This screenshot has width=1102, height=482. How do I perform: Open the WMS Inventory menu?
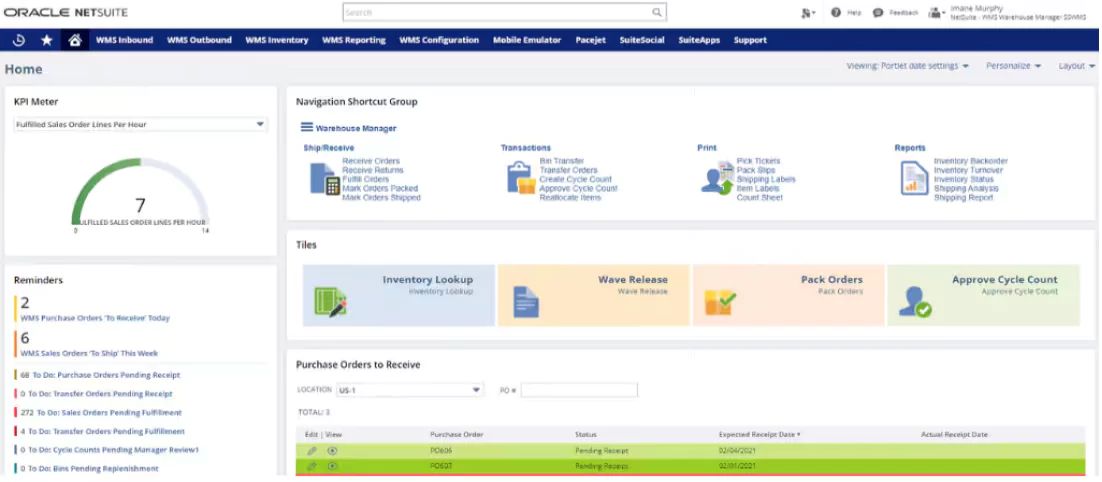[277, 40]
